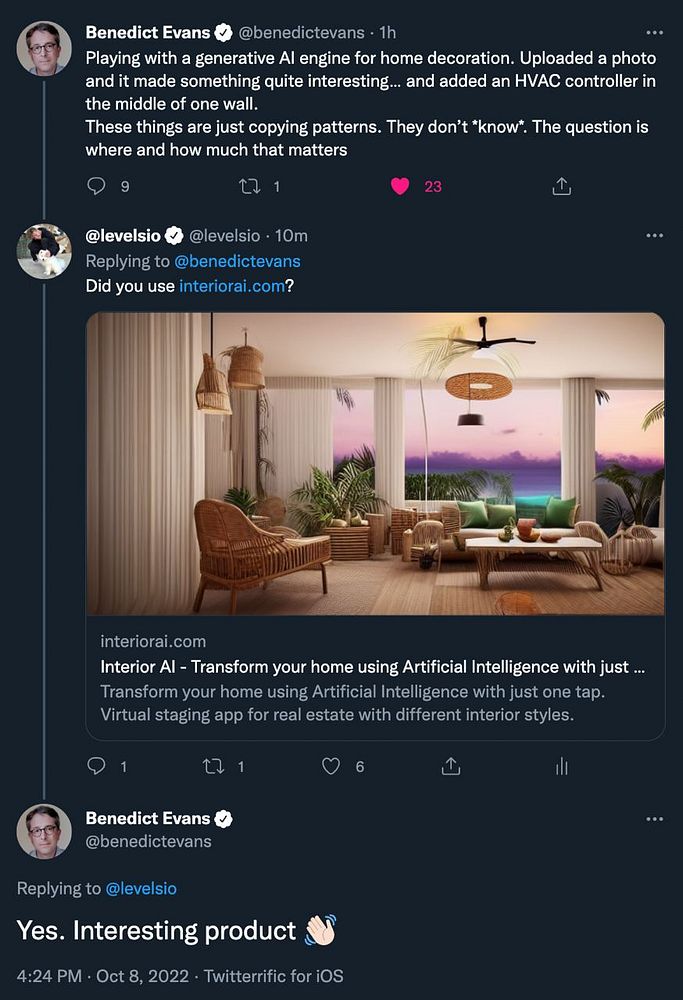
Task: View analytics for levelsio's tweet
Action: (561, 766)
